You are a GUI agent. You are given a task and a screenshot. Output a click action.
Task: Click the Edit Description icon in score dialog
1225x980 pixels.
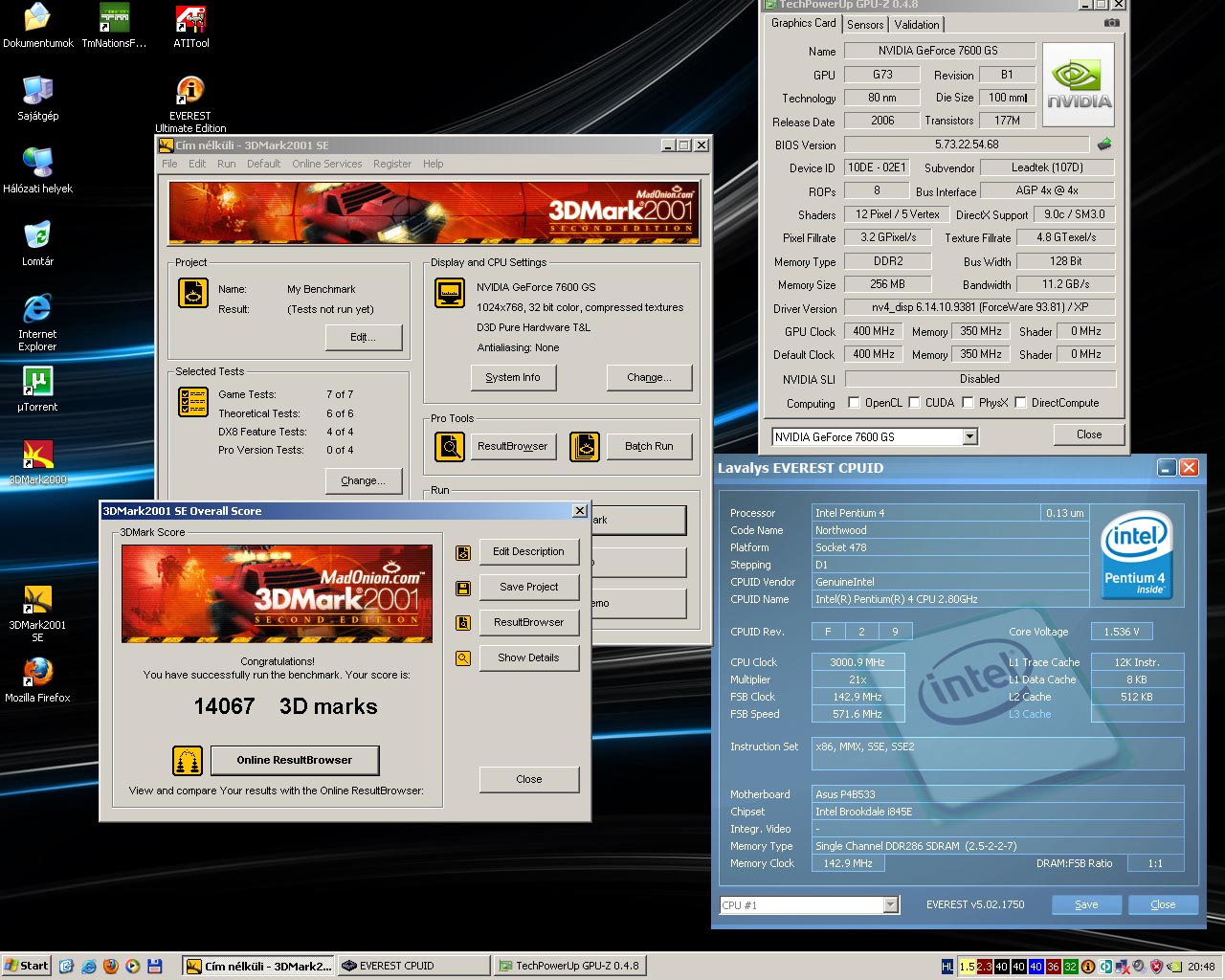pyautogui.click(x=463, y=552)
